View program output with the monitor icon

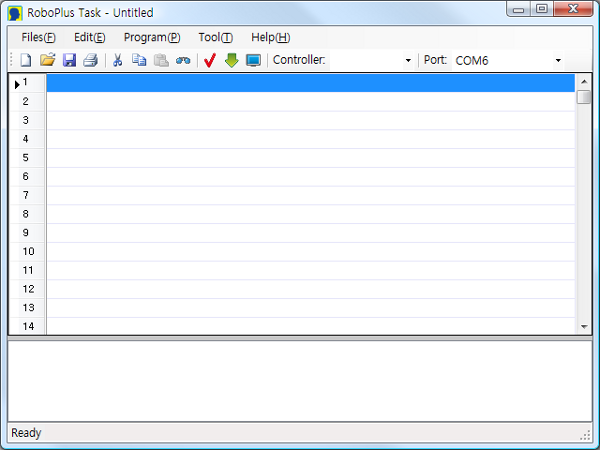pos(253,60)
